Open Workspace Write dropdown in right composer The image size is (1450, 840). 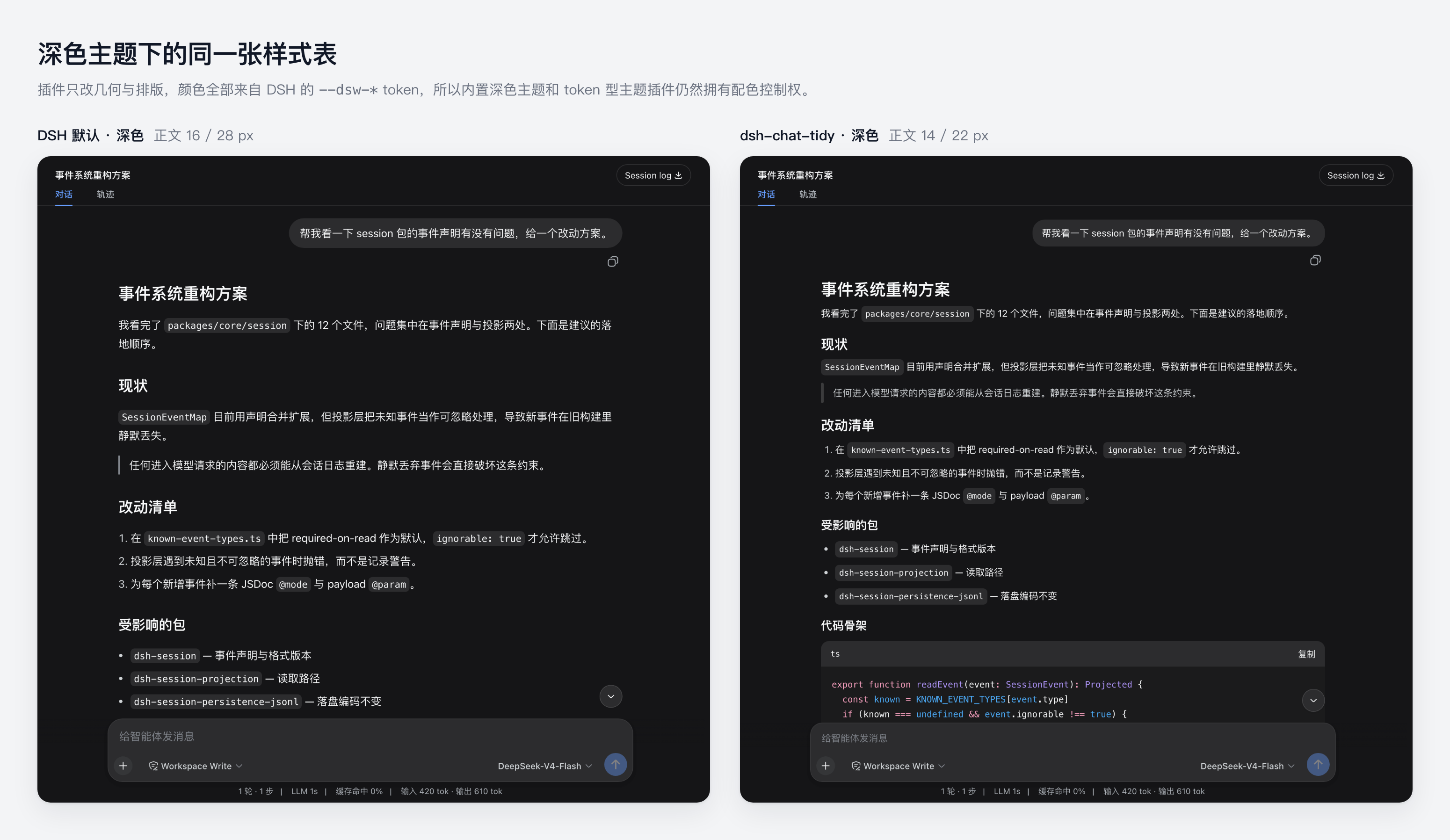click(898, 767)
